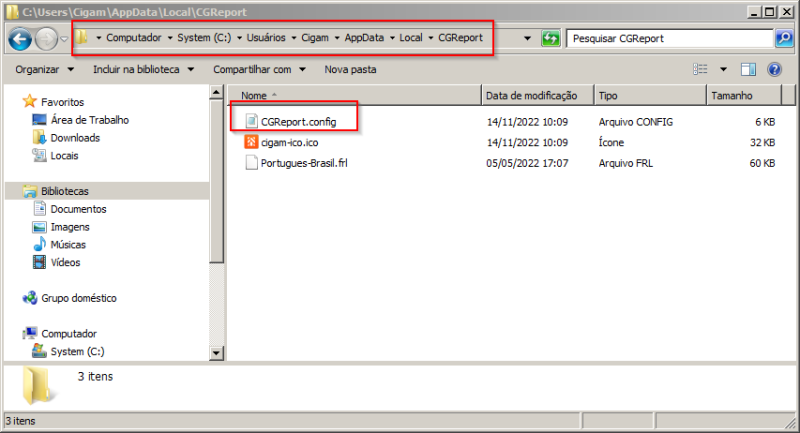800x433 pixels.
Task: Change view with the view mode icon
Action: tap(700, 69)
